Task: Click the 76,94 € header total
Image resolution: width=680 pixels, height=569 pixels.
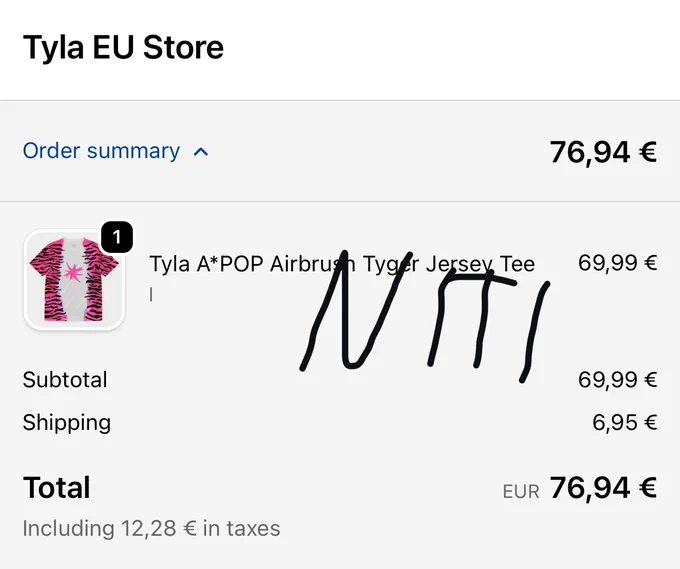Action: (x=603, y=152)
